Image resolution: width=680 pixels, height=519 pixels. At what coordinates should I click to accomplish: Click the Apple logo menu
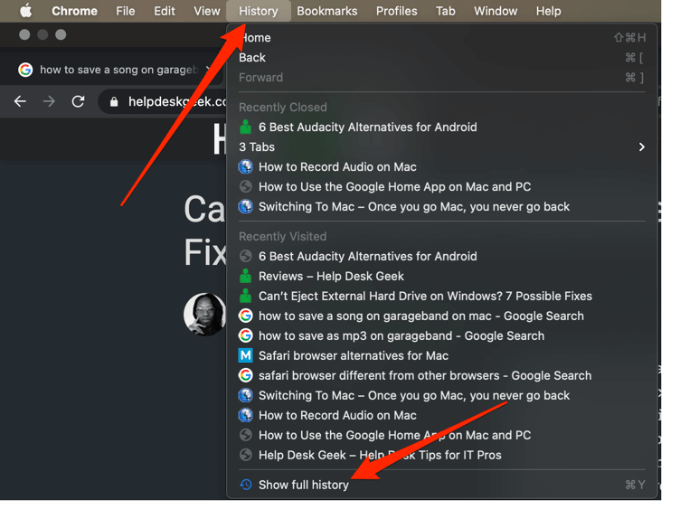click(26, 11)
